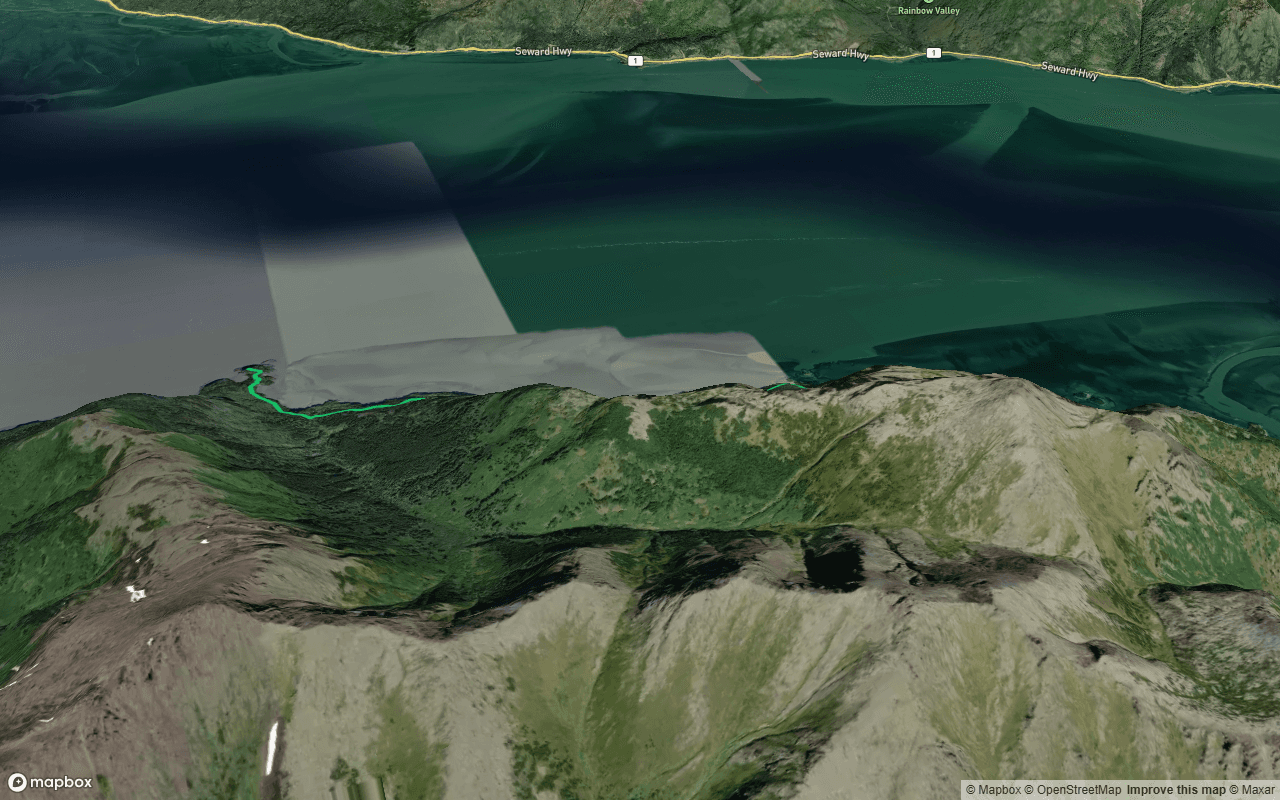Click the jetty extending from Seward Hwy shoreline
This screenshot has width=1280, height=800.
point(744,69)
